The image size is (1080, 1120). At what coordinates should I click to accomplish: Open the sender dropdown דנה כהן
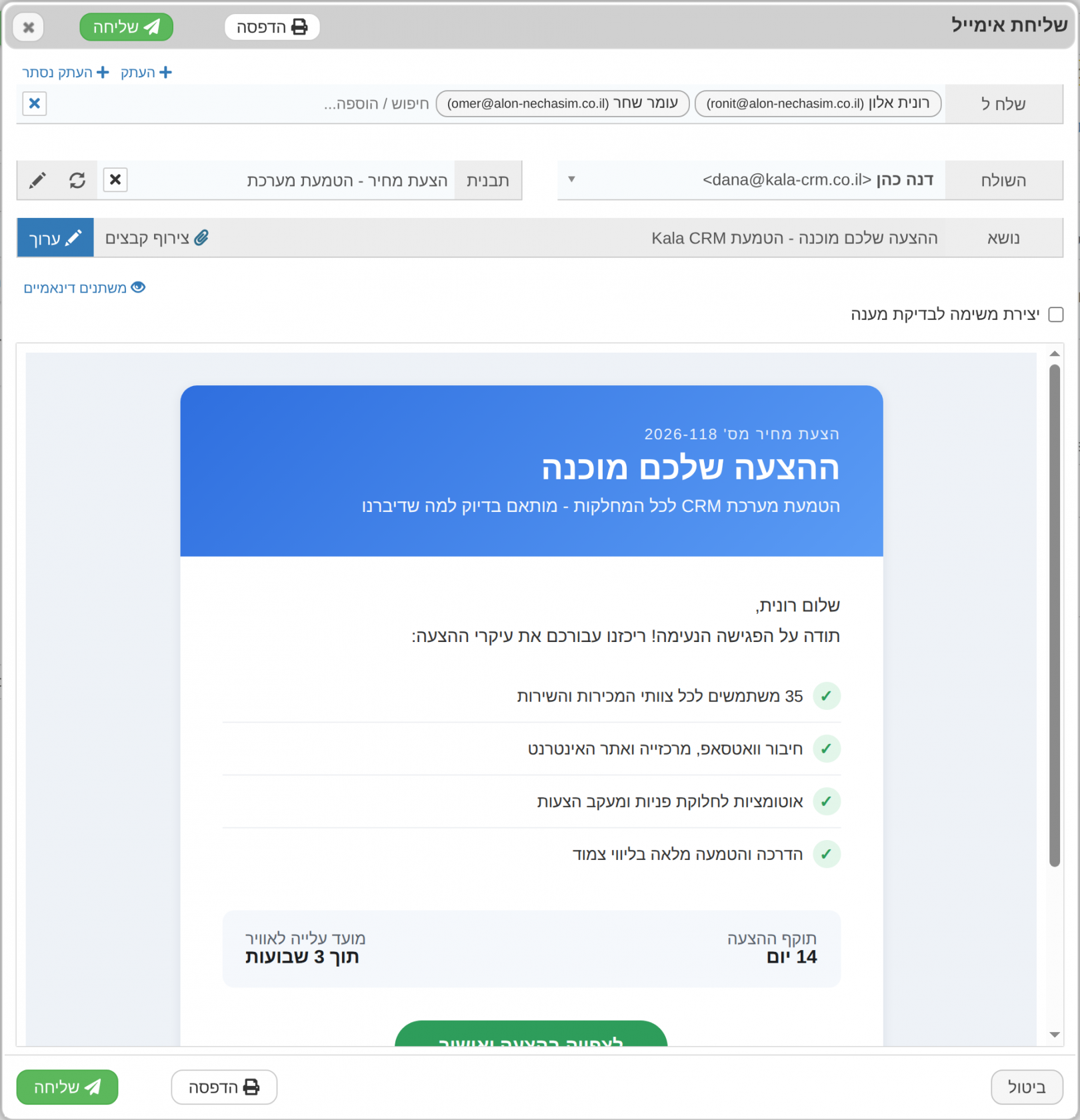pos(751,180)
